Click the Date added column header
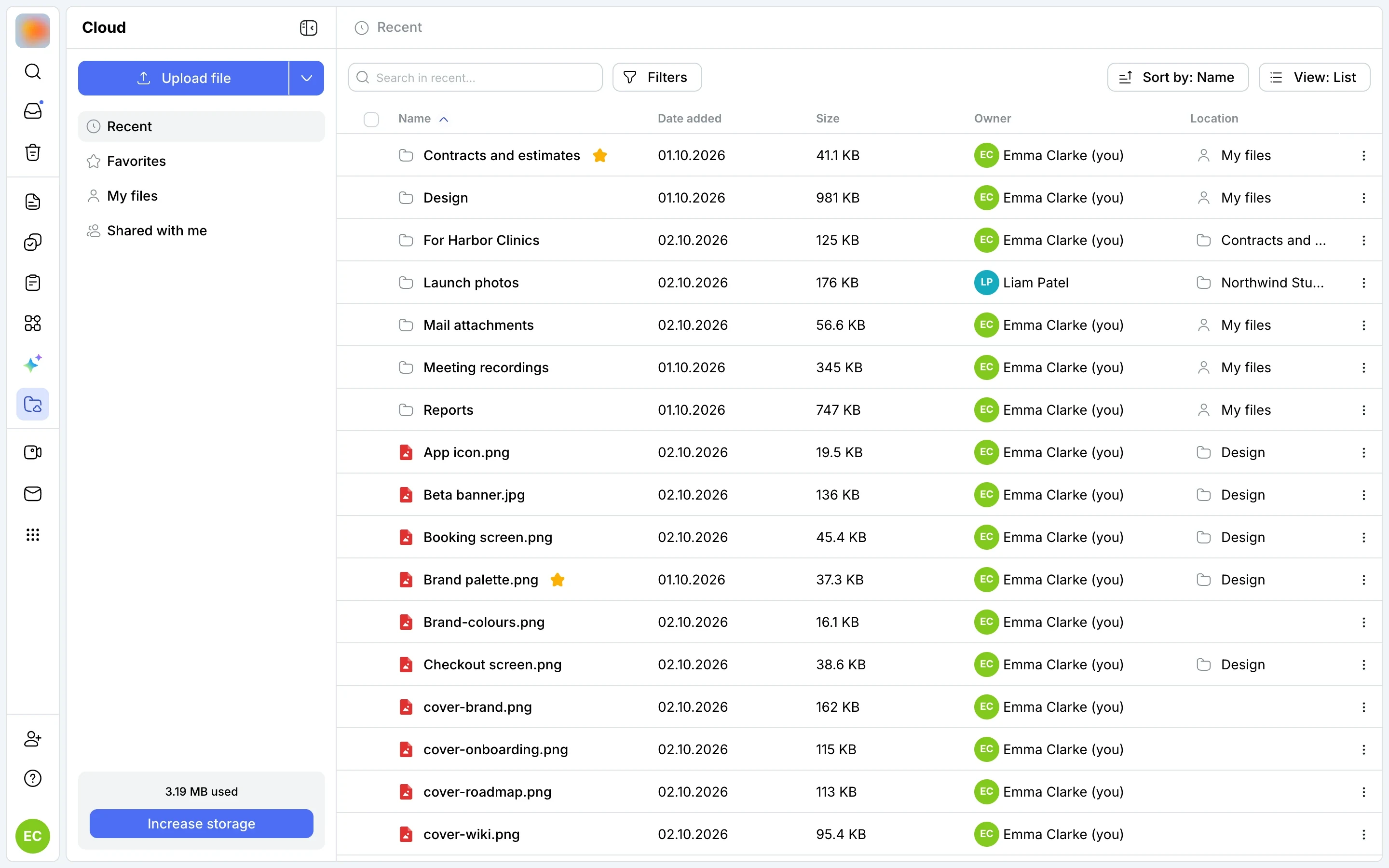 (x=689, y=119)
